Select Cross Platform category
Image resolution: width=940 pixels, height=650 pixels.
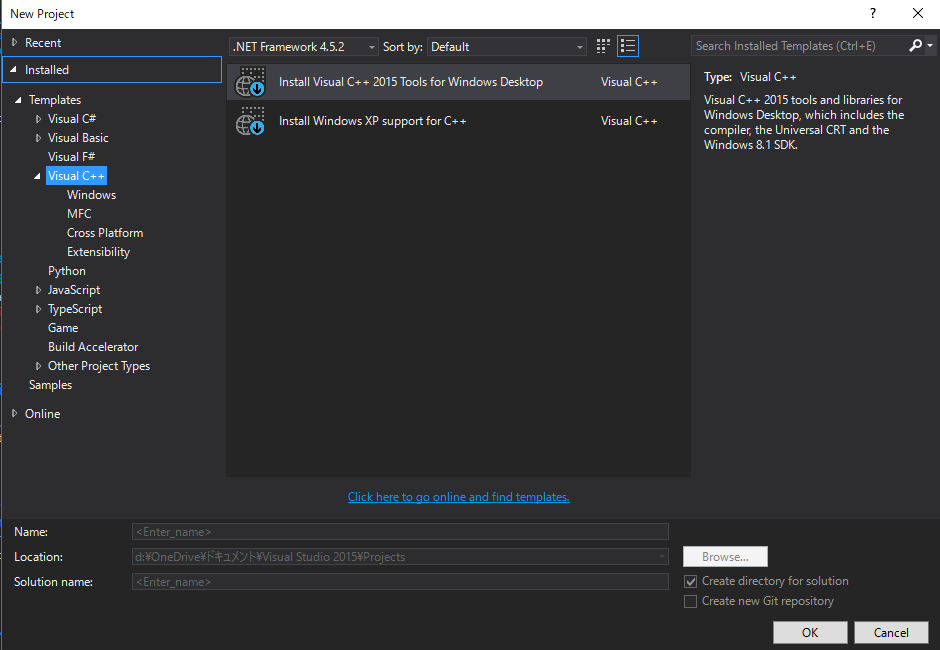105,233
